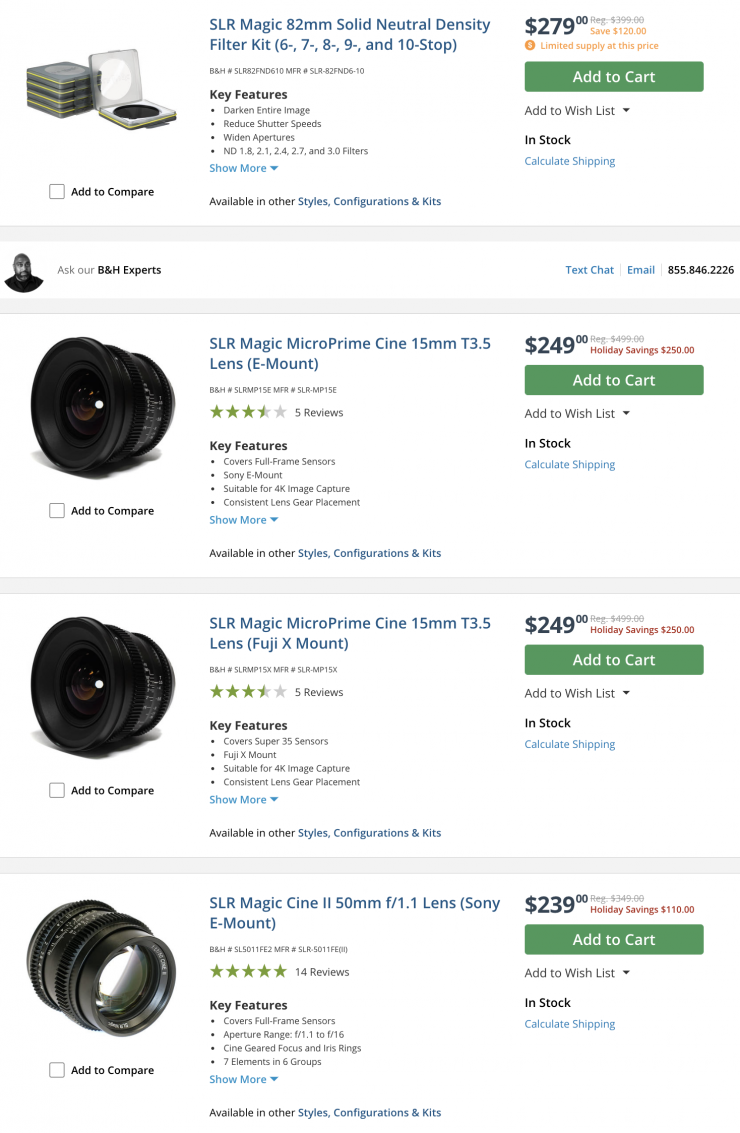The image size is (740, 1133).
Task: Expand Add to Wish List for ND filter kit
Action: [x=577, y=111]
